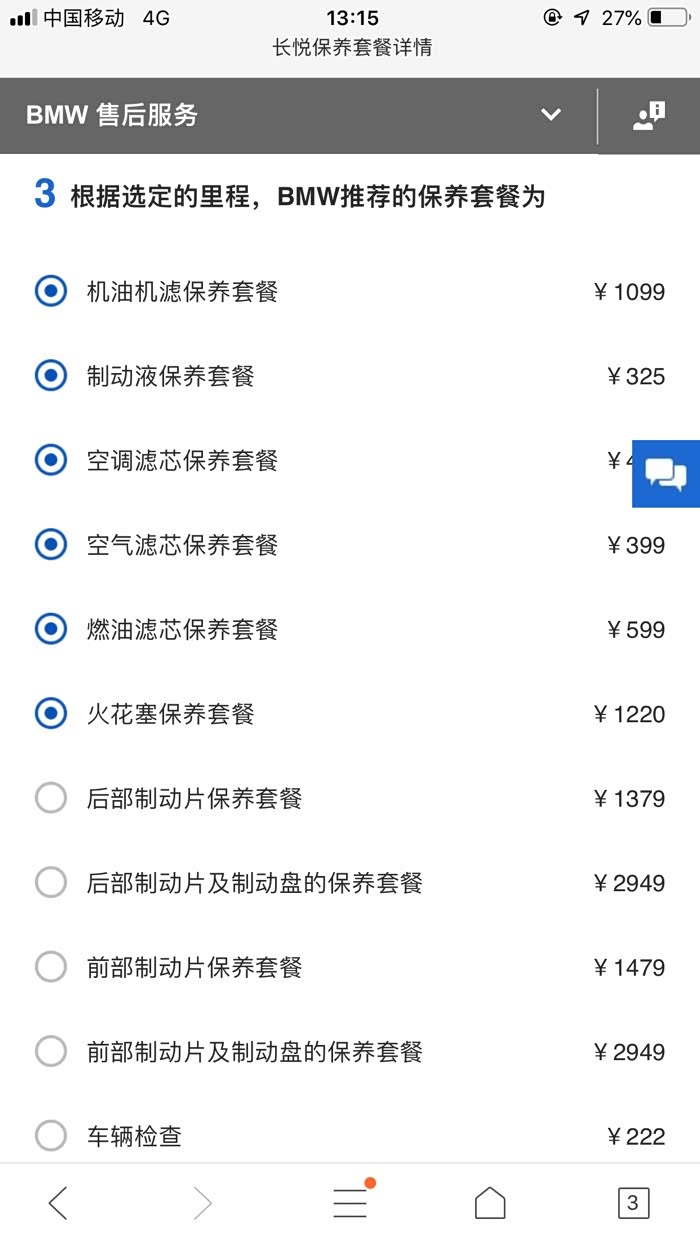Toggle off the 火花塞保养套餐 option

(51, 714)
